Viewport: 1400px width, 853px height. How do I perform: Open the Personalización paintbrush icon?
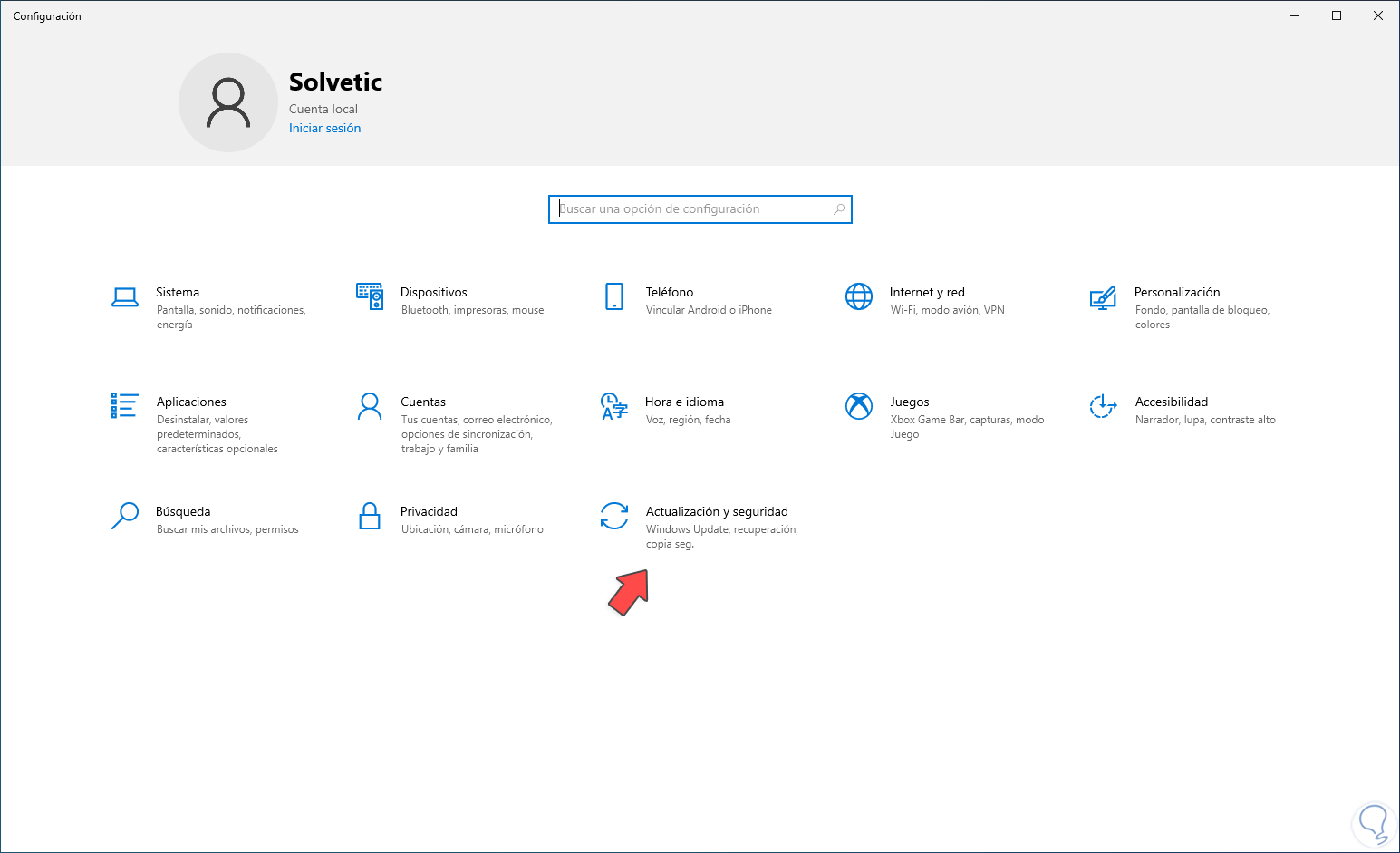click(x=1103, y=297)
